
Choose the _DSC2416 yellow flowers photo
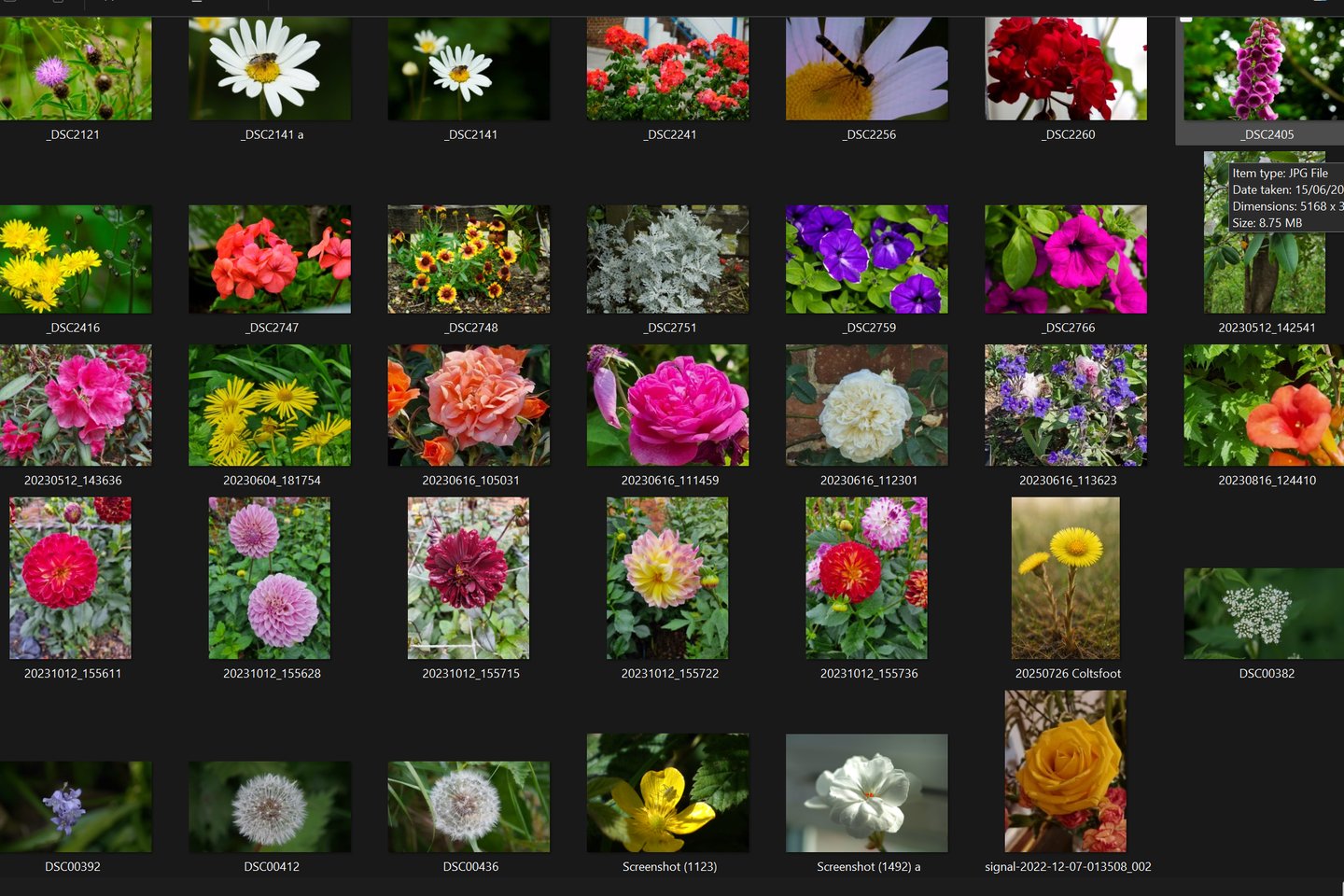point(76,259)
